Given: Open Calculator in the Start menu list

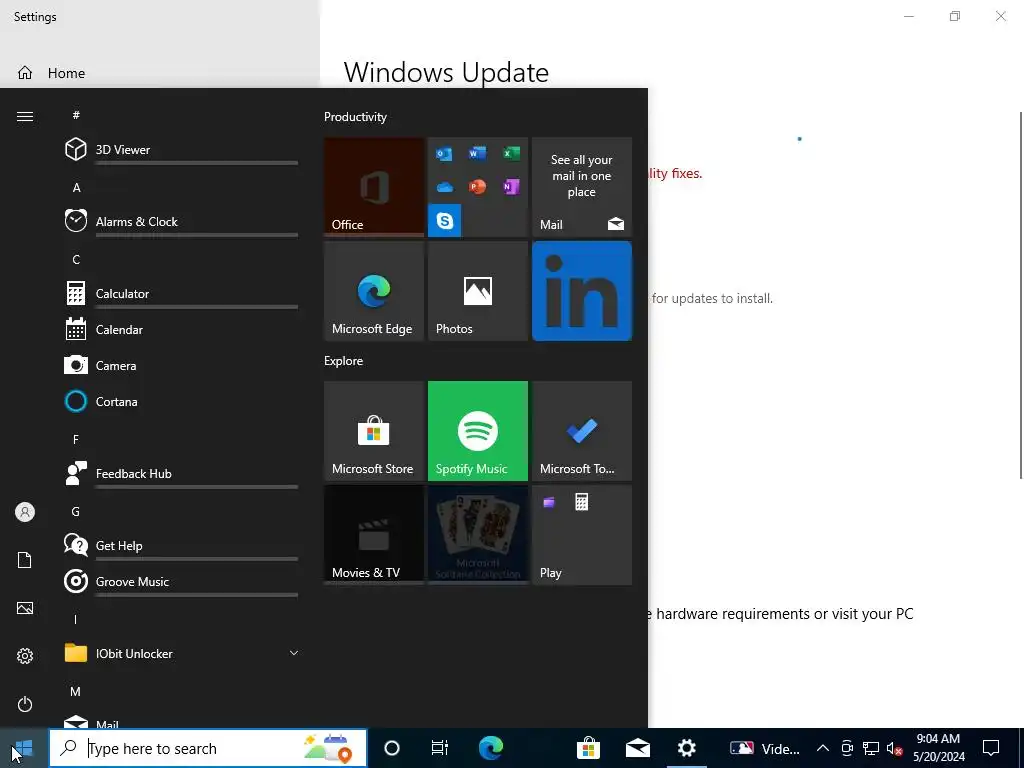Looking at the screenshot, I should click(181, 293).
